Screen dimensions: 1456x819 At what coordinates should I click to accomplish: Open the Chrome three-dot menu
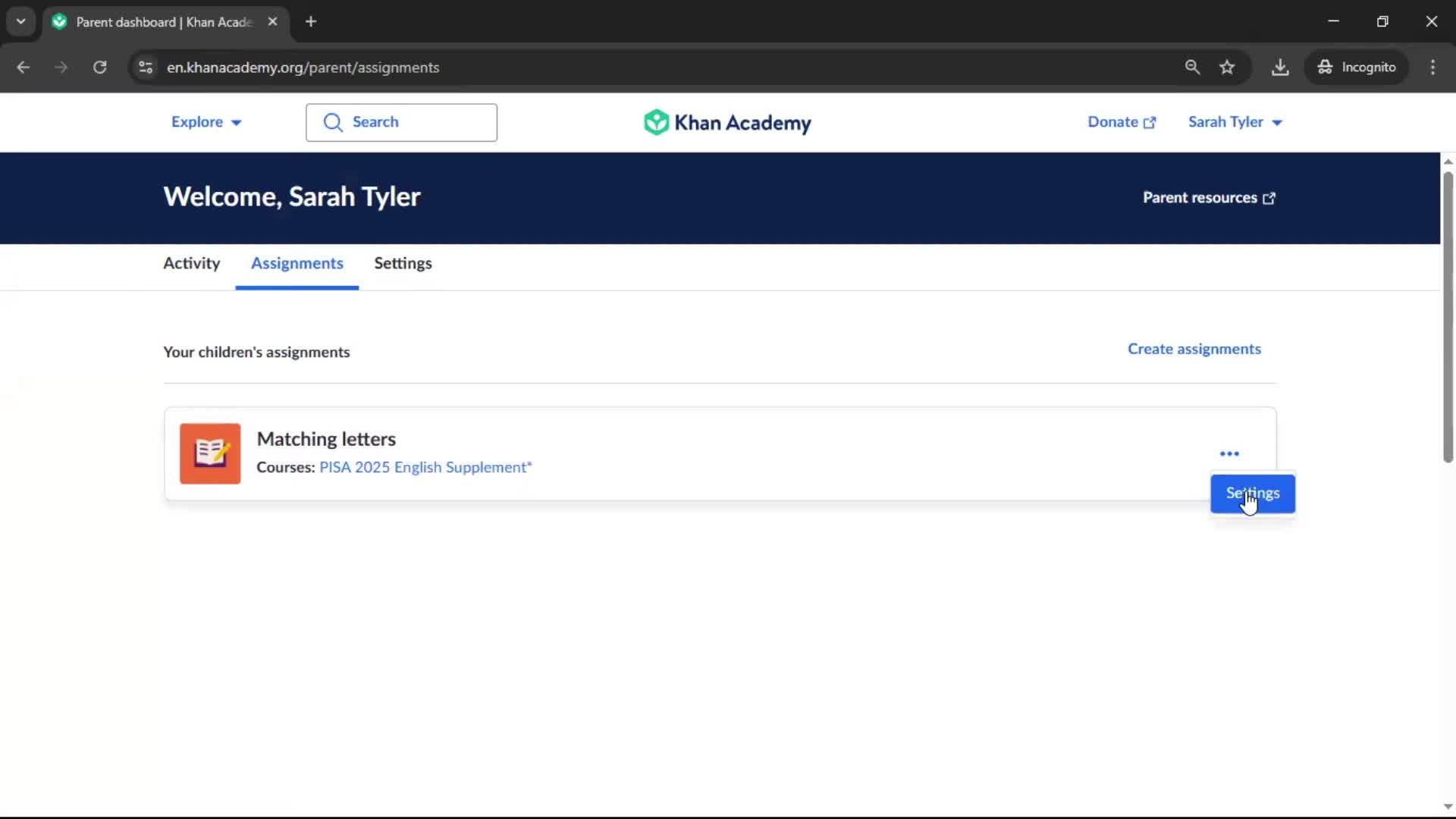1432,67
